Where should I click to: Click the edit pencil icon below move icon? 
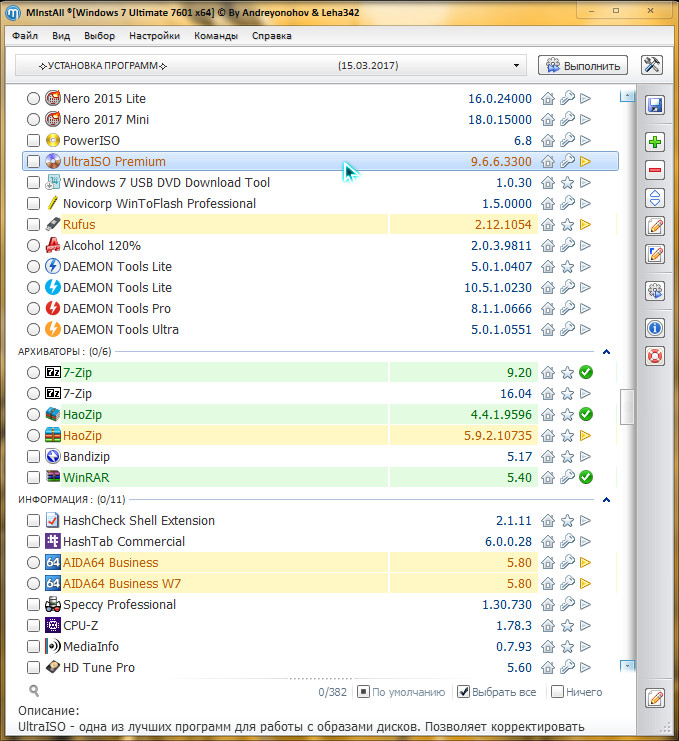coord(655,226)
